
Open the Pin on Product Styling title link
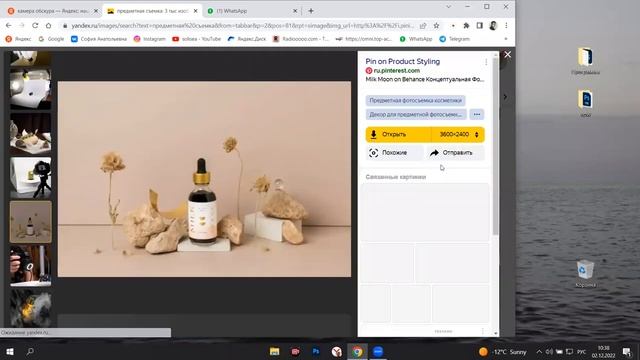402,62
